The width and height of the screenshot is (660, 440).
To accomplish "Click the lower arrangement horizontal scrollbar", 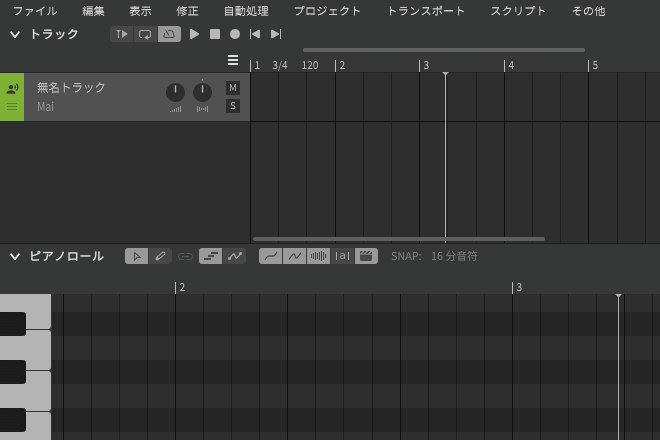I will point(399,239).
